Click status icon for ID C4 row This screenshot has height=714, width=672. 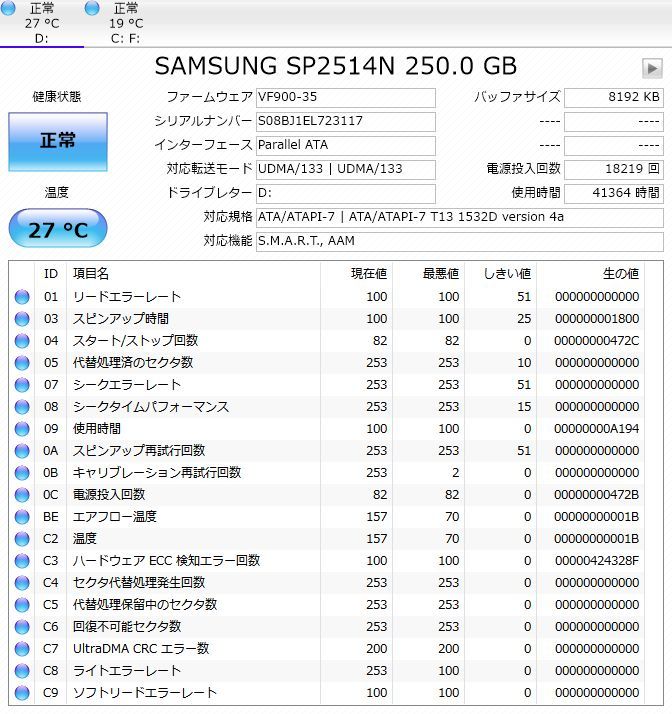[22, 583]
